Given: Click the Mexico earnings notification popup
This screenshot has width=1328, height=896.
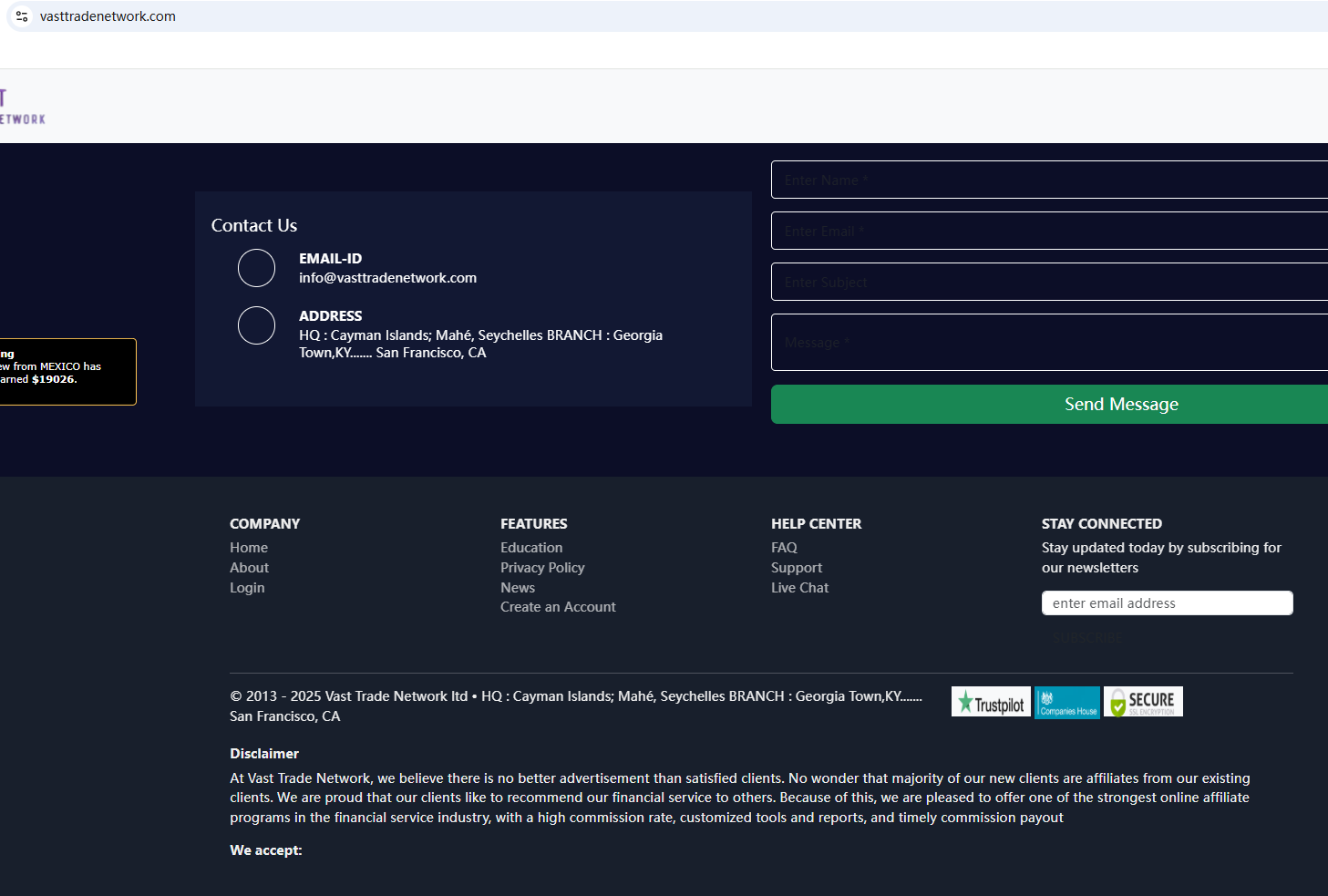Looking at the screenshot, I should tap(64, 372).
